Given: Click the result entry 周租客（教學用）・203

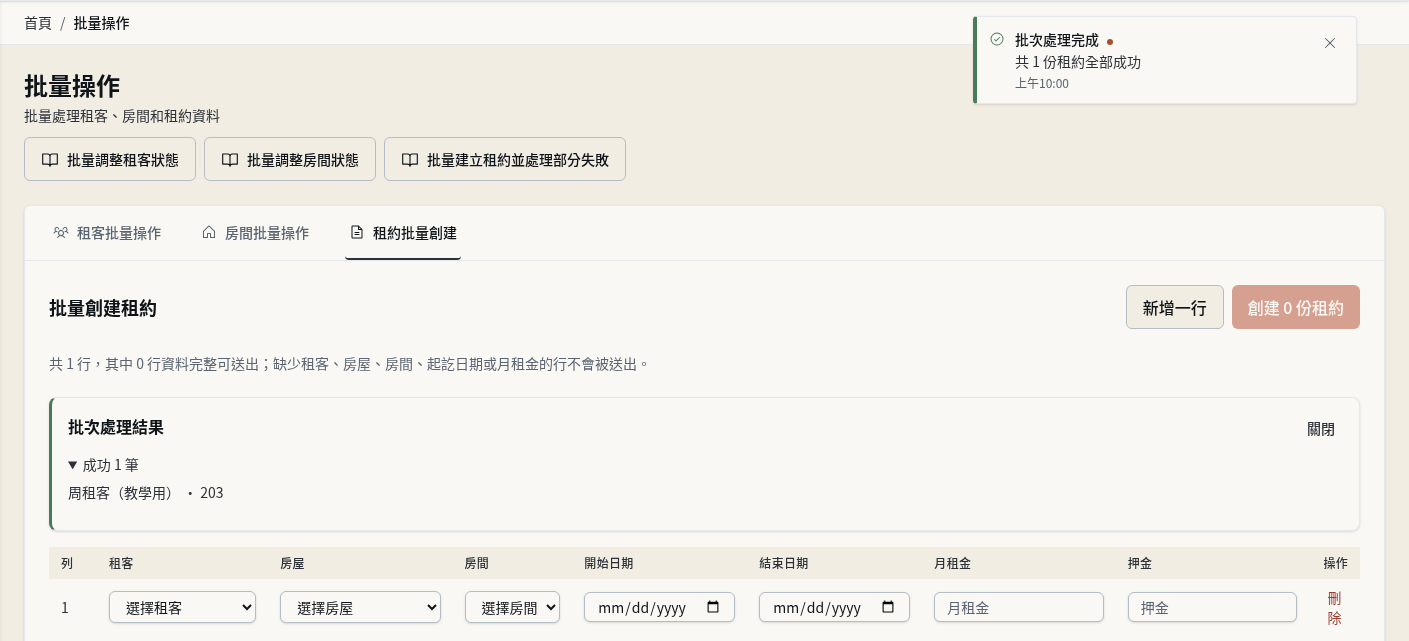Looking at the screenshot, I should pyautogui.click(x=146, y=493).
